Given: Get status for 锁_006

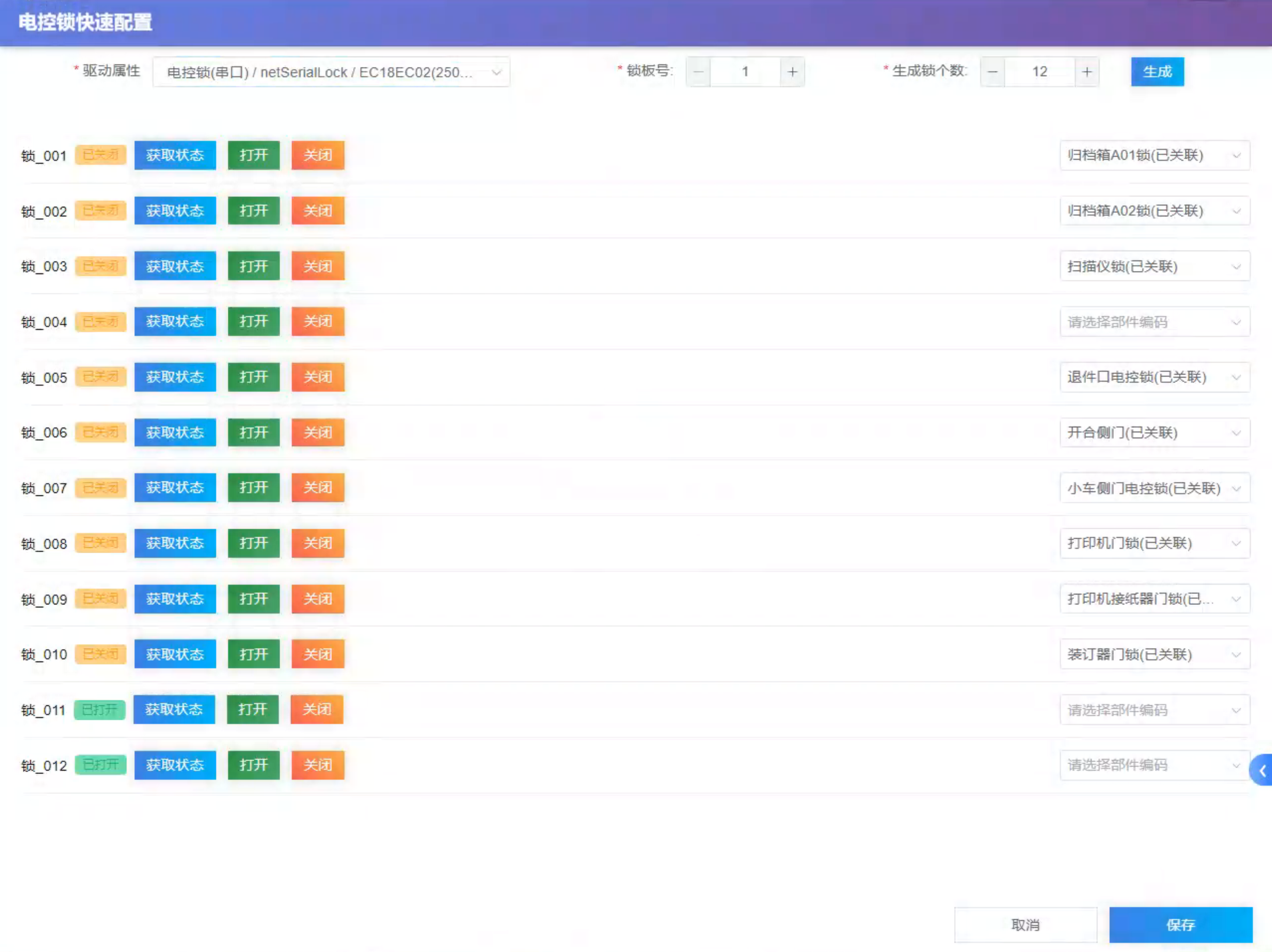Looking at the screenshot, I should pos(175,432).
